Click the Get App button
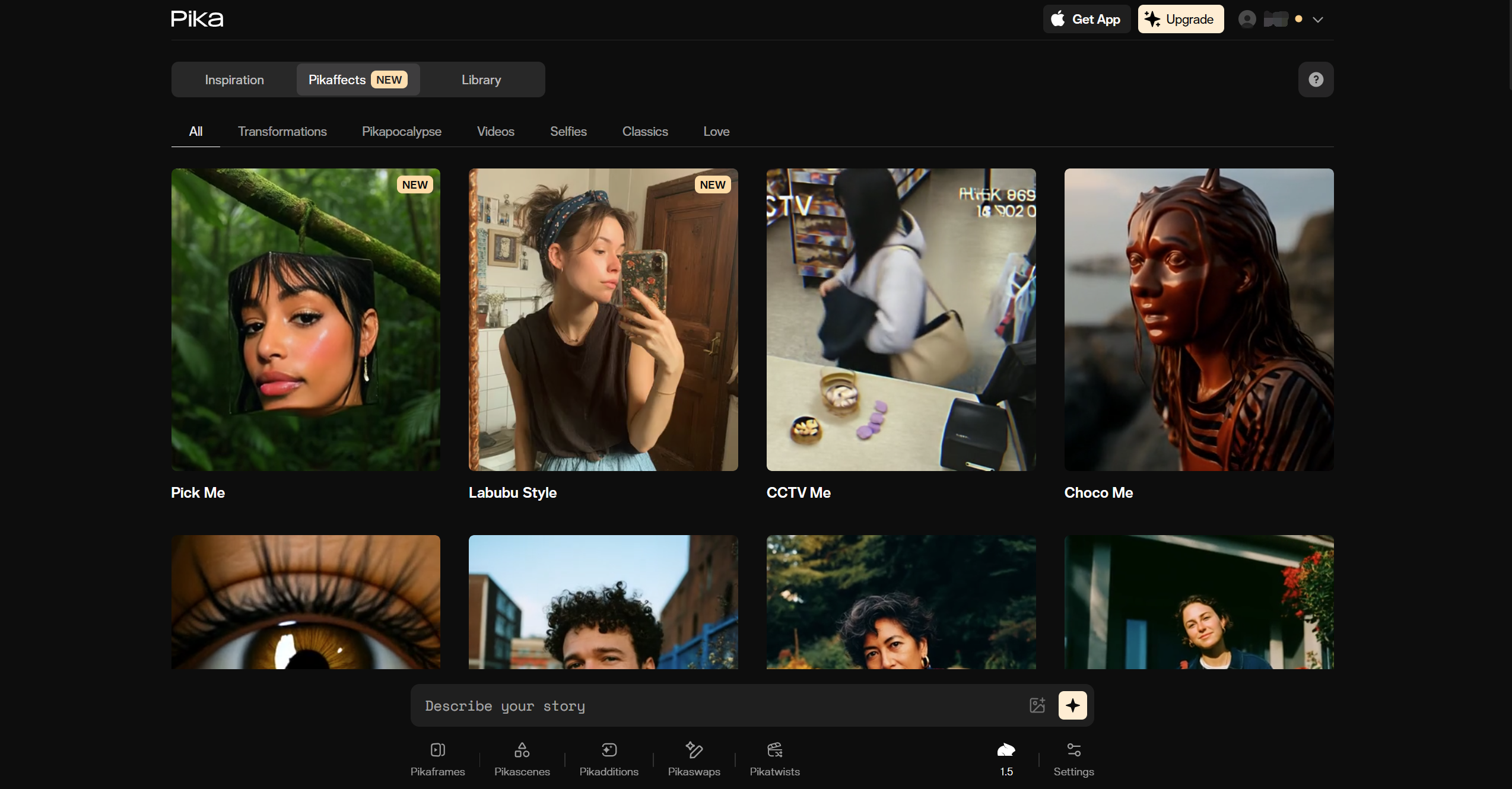Image resolution: width=1512 pixels, height=789 pixels. click(1086, 20)
